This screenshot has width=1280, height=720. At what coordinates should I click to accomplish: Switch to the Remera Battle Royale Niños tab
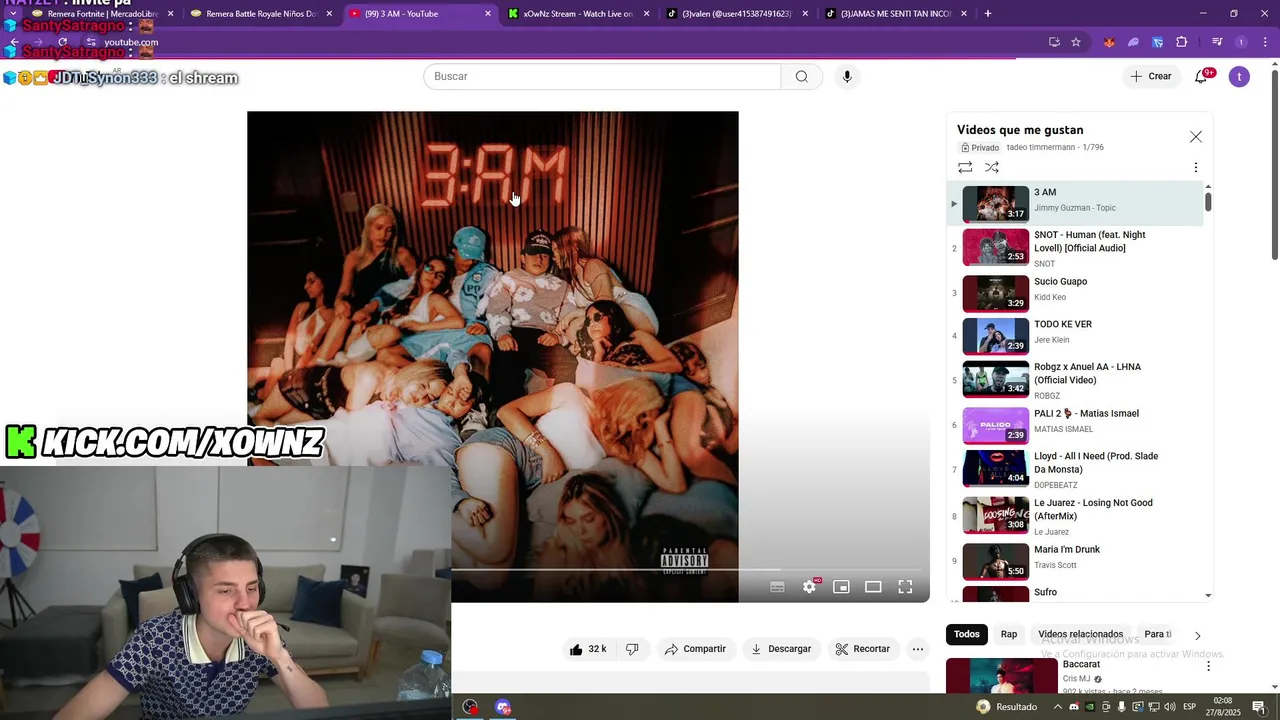[x=260, y=14]
